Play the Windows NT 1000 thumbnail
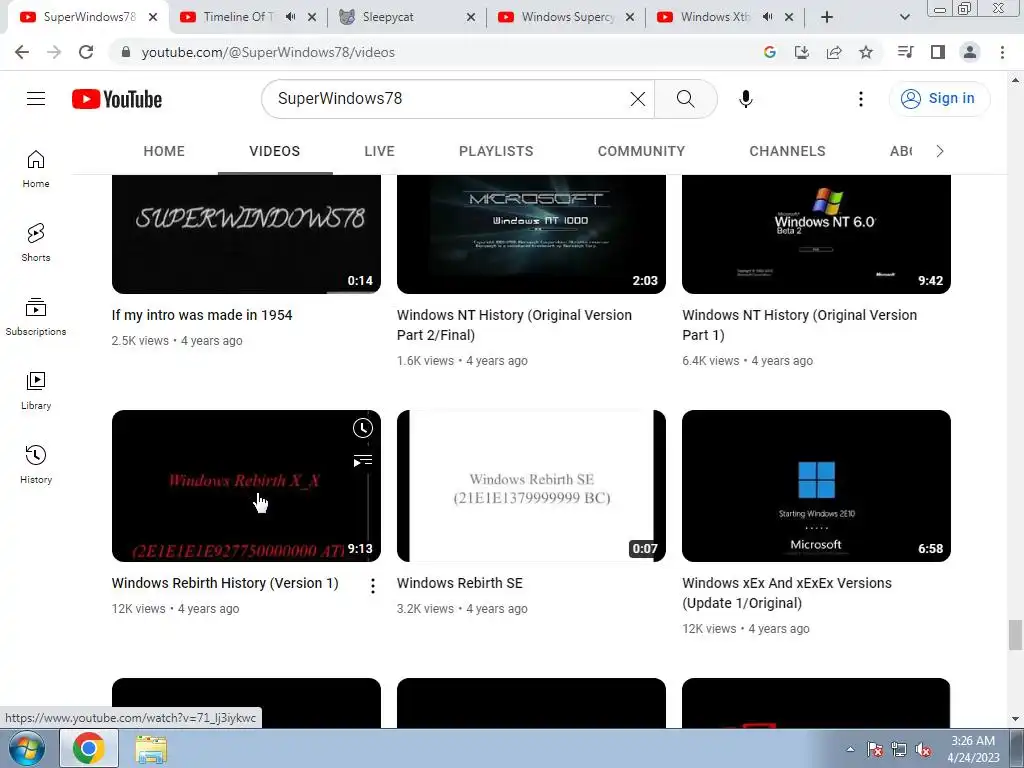1024x768 pixels. [x=532, y=234]
